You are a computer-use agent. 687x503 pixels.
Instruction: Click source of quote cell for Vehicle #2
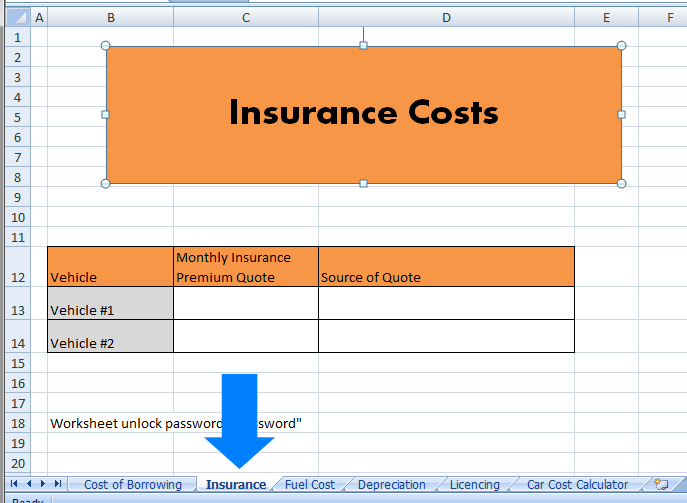click(x=446, y=336)
